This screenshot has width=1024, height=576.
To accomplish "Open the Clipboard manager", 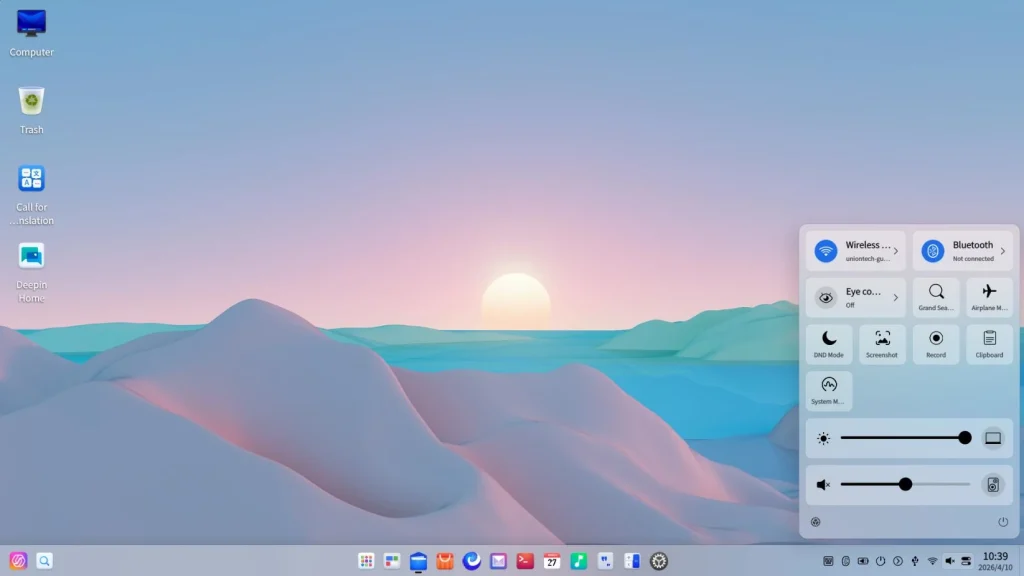I will 989,344.
